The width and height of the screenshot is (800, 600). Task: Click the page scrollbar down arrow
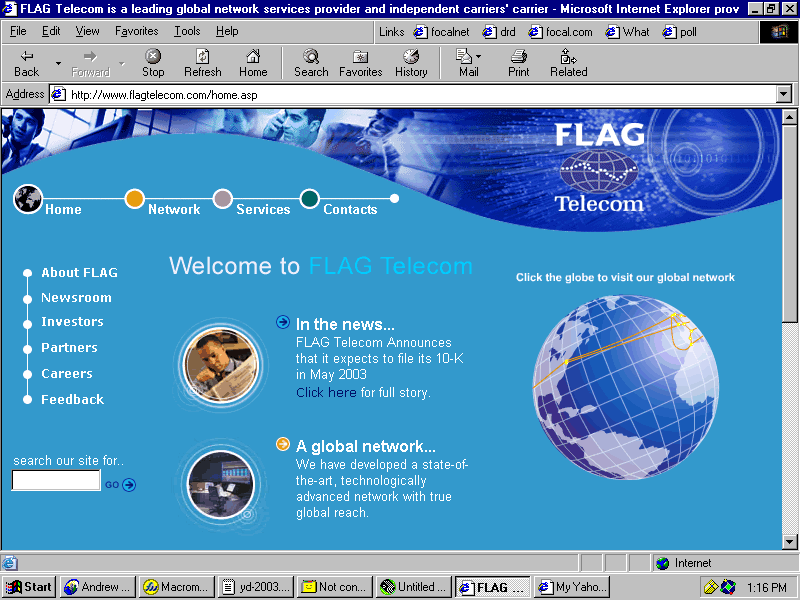pos(790,542)
